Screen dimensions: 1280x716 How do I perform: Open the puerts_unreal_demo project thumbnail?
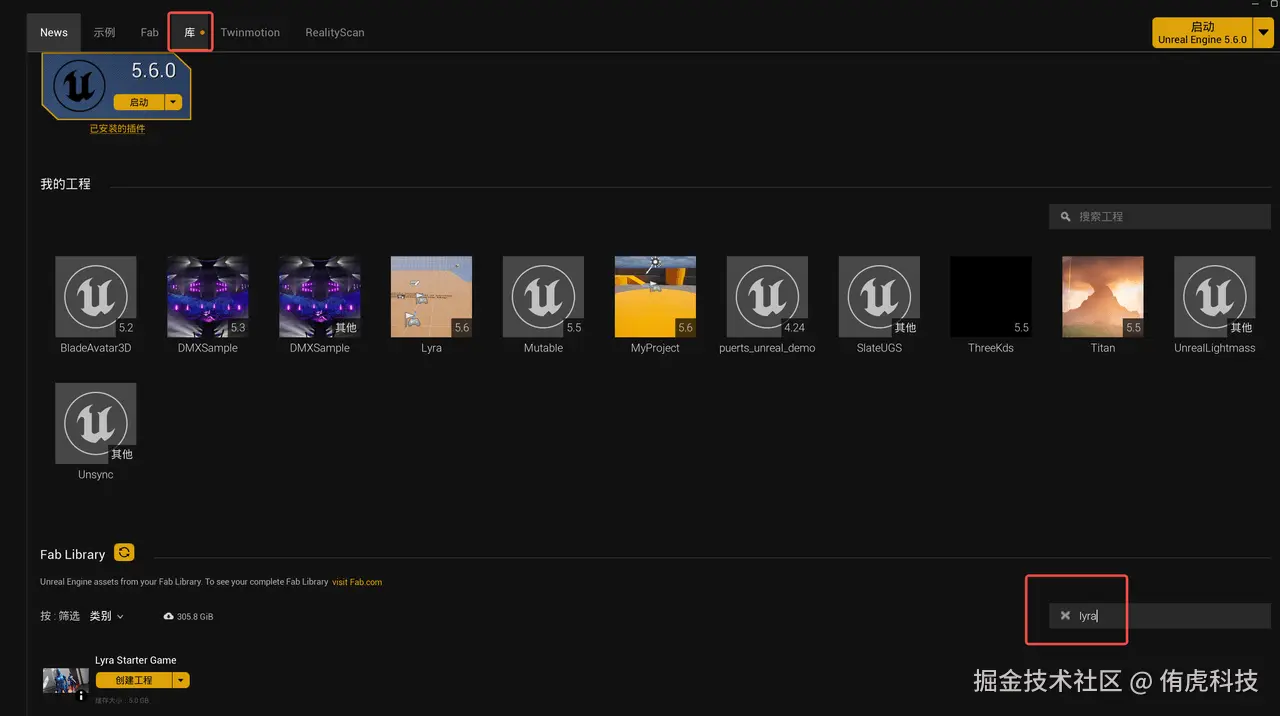click(767, 297)
